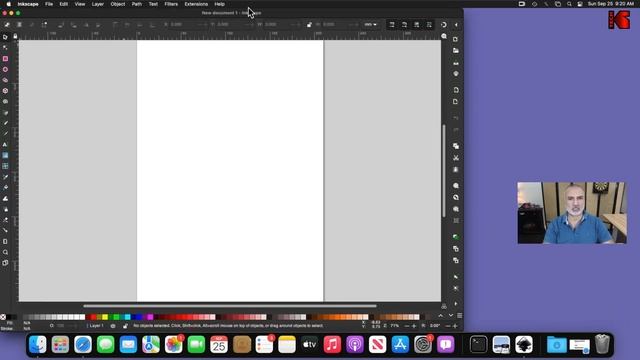This screenshot has height=360, width=640.
Task: Open the Path menu
Action: (x=137, y=4)
